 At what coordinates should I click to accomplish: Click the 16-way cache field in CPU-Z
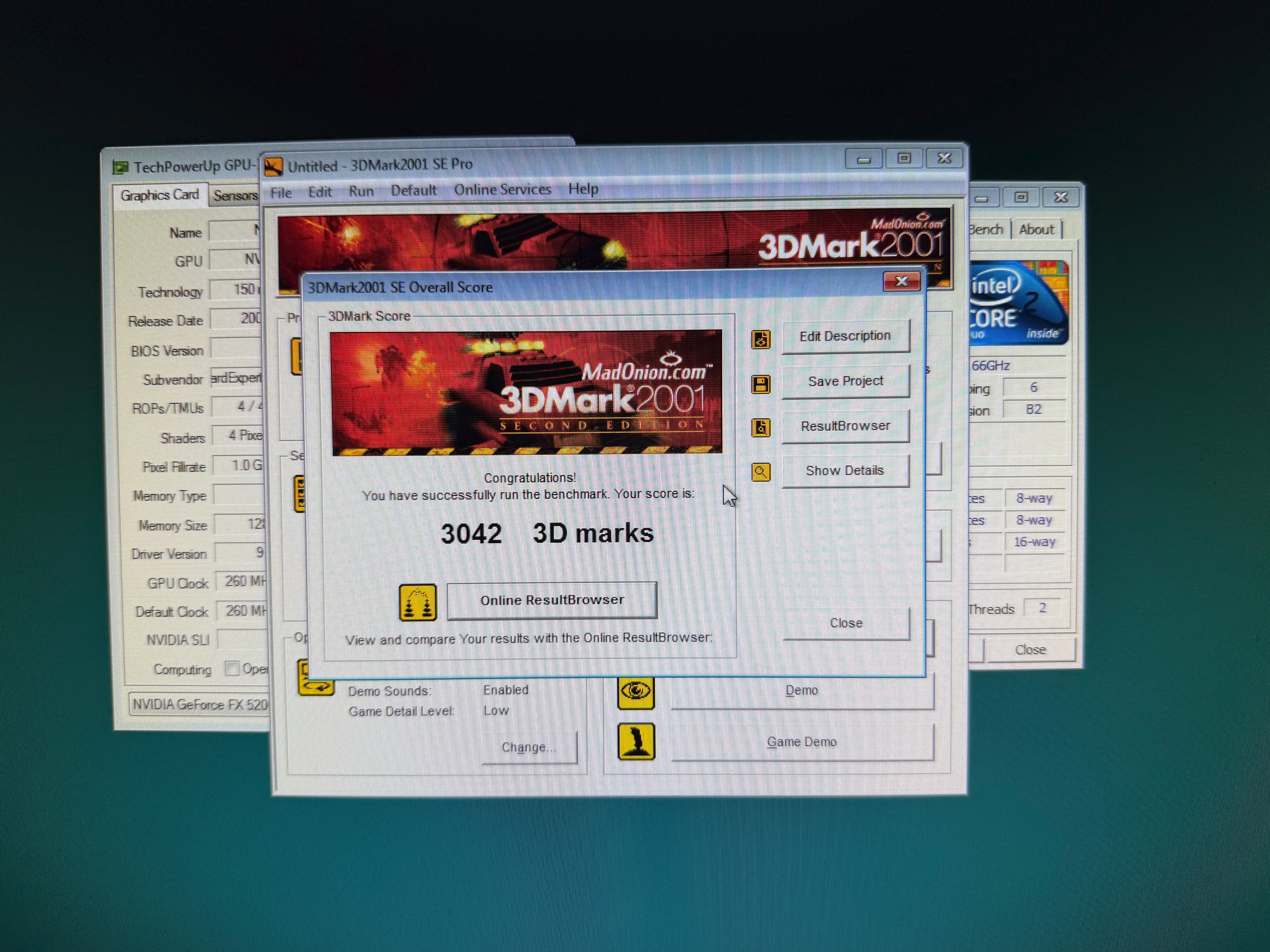point(1035,542)
